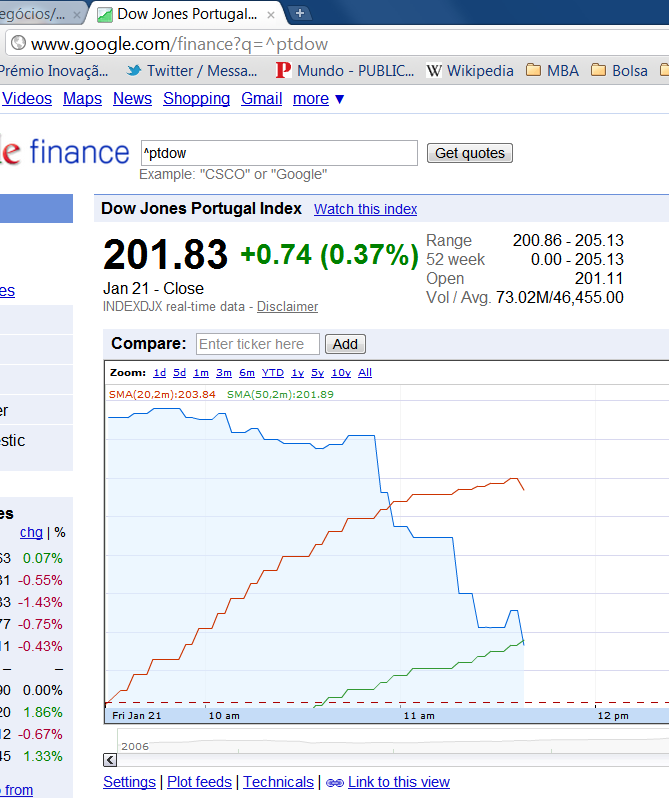Click the site info globe icon

point(18,43)
